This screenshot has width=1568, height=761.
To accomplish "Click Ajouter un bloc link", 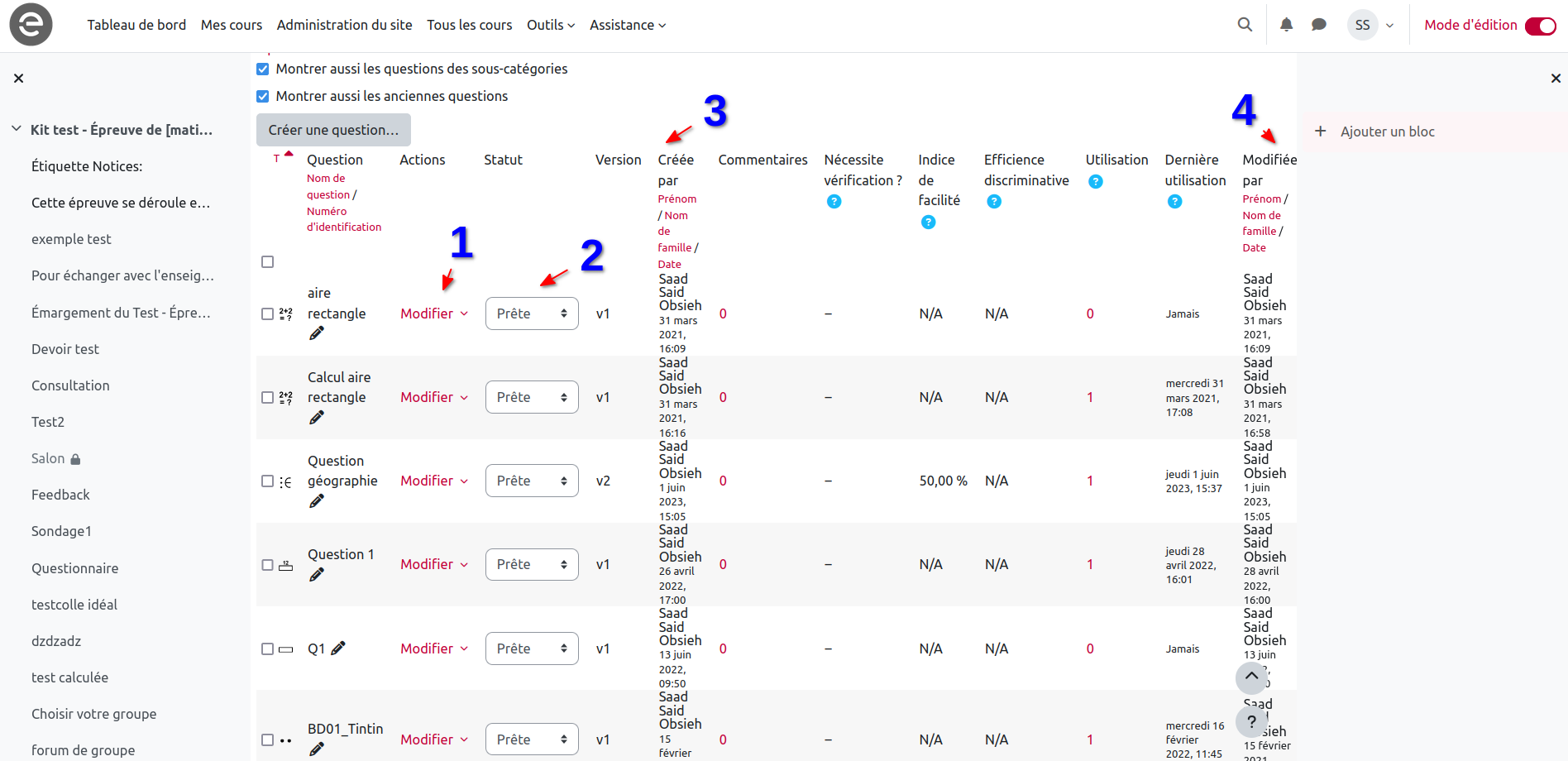I will click(x=1387, y=132).
